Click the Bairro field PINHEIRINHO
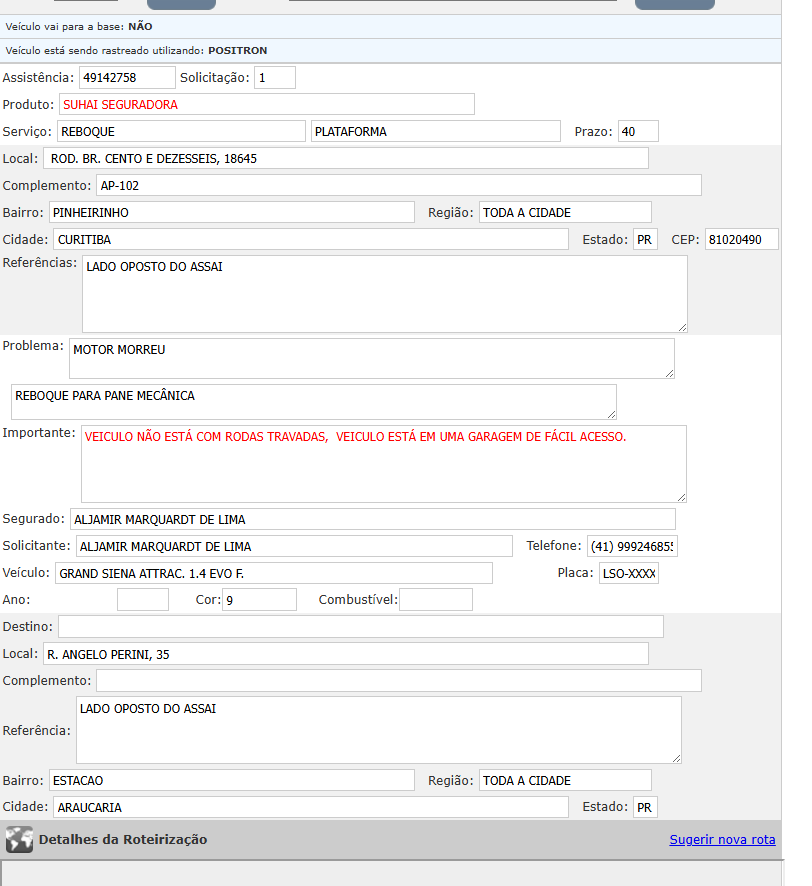 click(x=232, y=212)
